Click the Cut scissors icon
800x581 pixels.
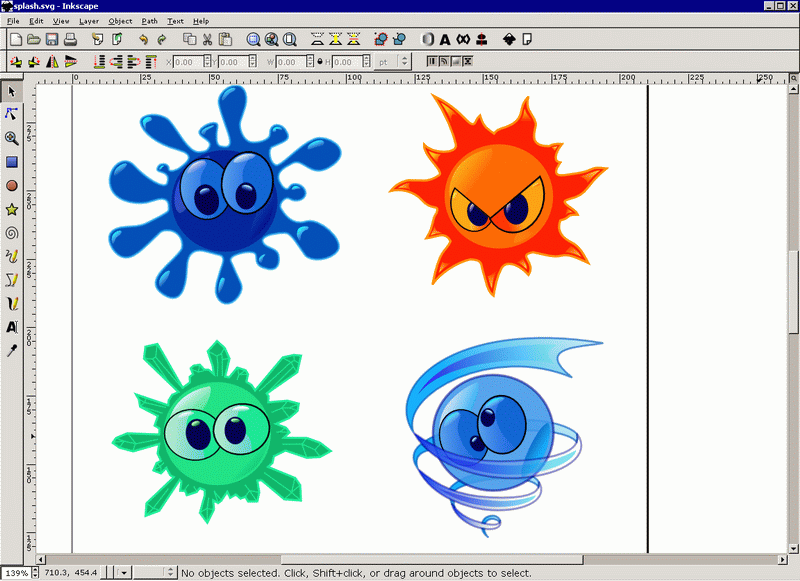pyautogui.click(x=207, y=39)
